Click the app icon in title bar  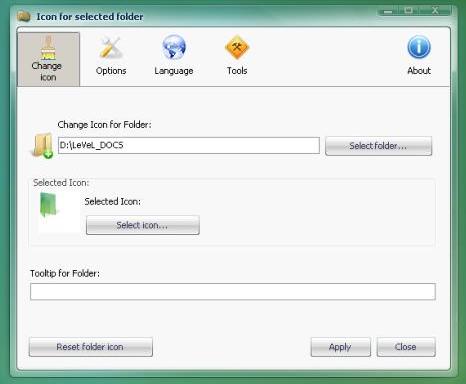click(x=24, y=16)
